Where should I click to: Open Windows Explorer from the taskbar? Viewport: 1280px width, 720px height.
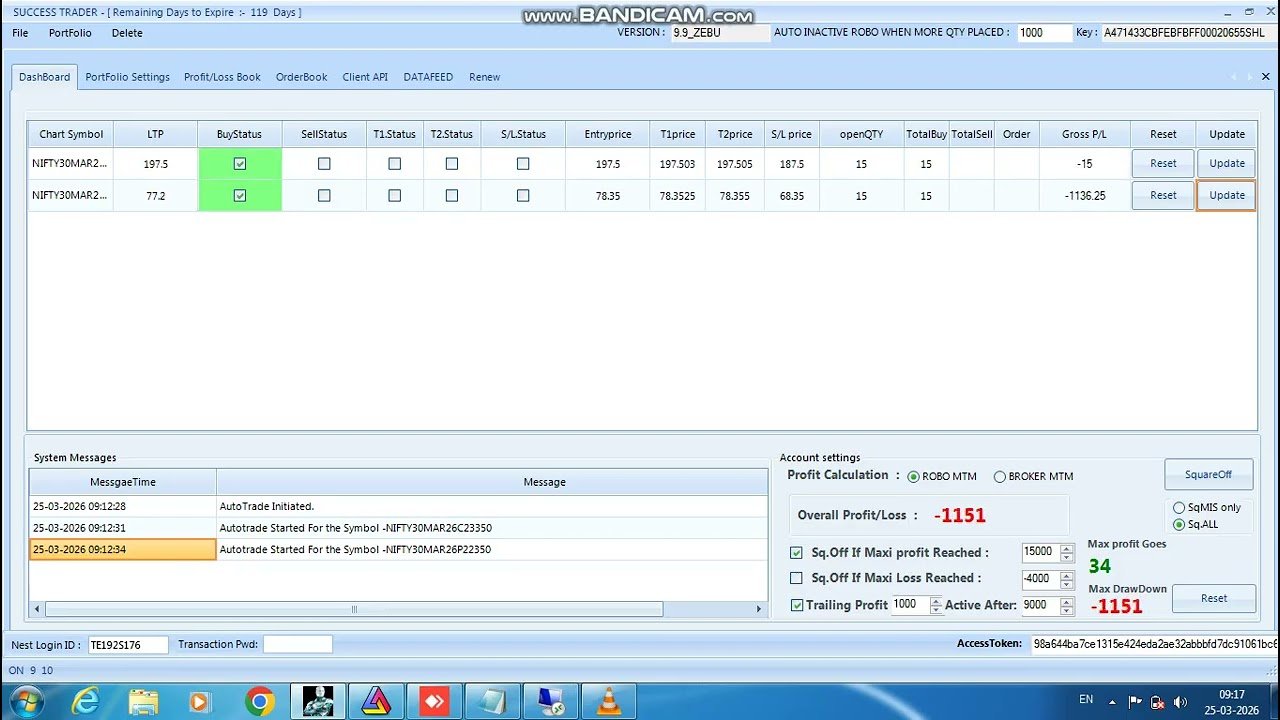tap(143, 700)
